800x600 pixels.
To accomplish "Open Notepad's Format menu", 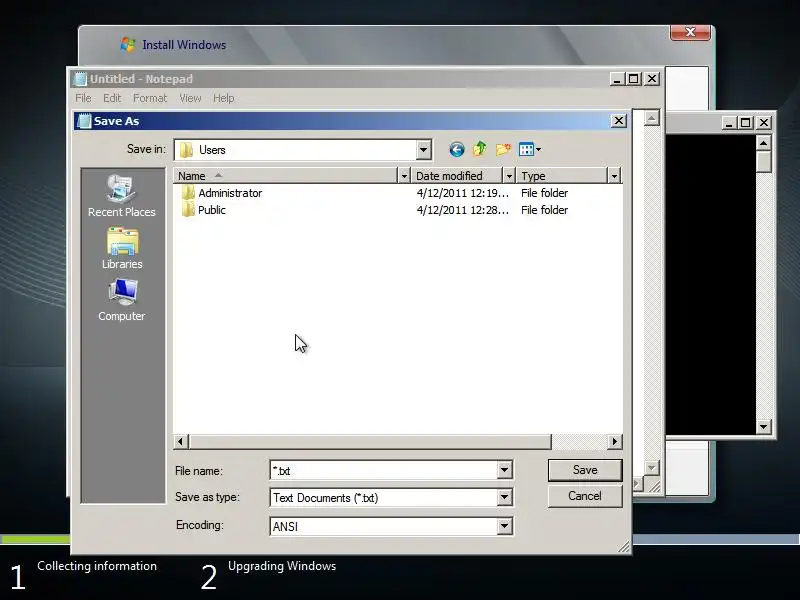I will (150, 98).
